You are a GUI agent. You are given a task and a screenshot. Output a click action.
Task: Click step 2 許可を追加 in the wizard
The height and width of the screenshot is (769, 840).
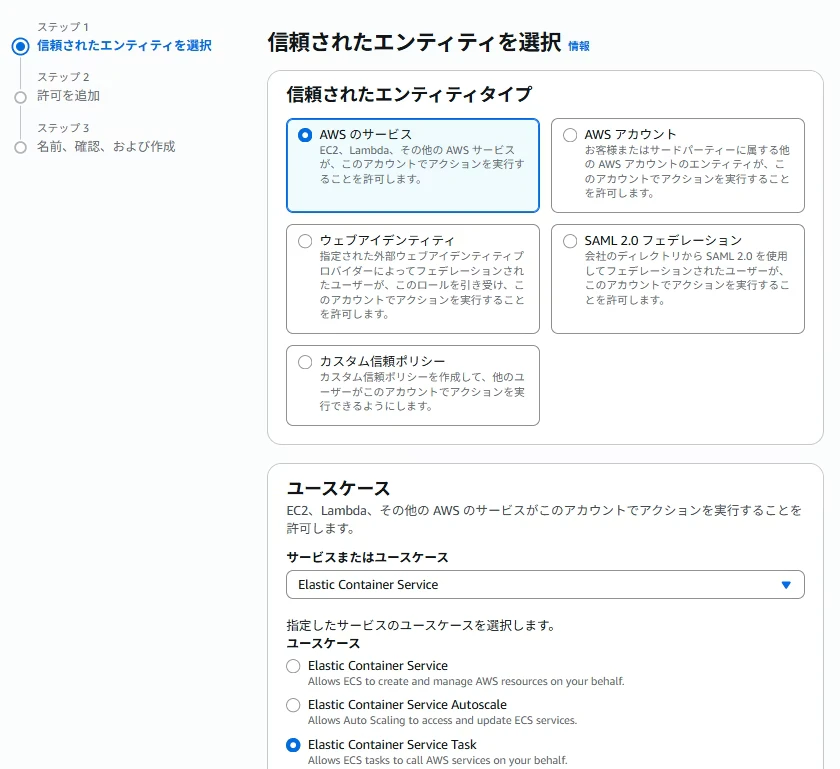(x=69, y=96)
